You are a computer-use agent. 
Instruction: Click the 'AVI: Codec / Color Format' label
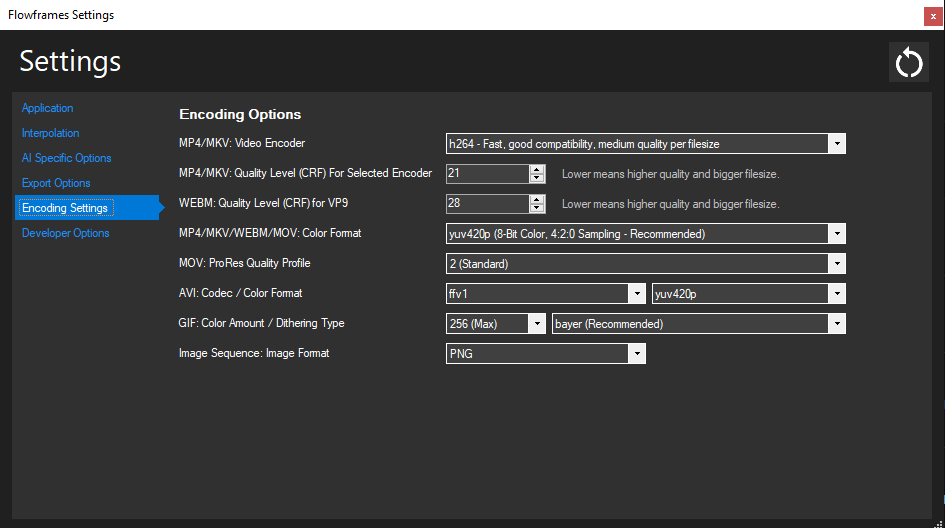tap(240, 293)
